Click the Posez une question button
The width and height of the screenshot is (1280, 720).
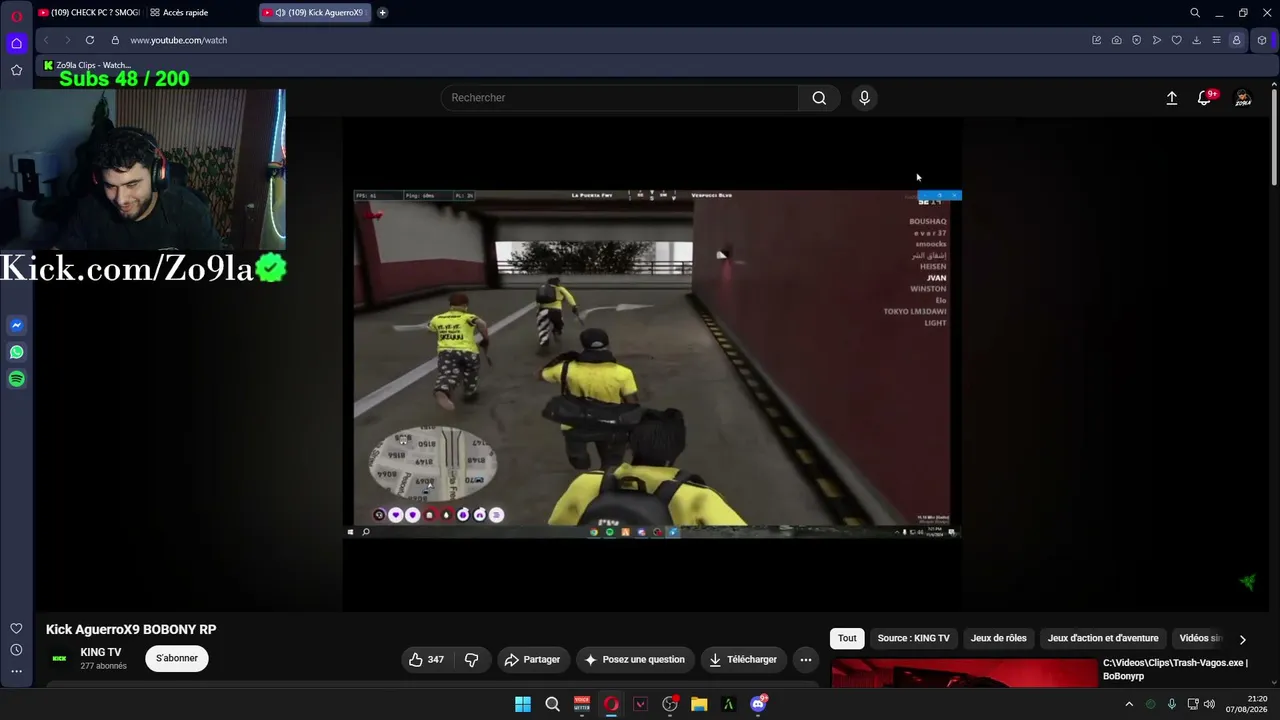pos(635,660)
